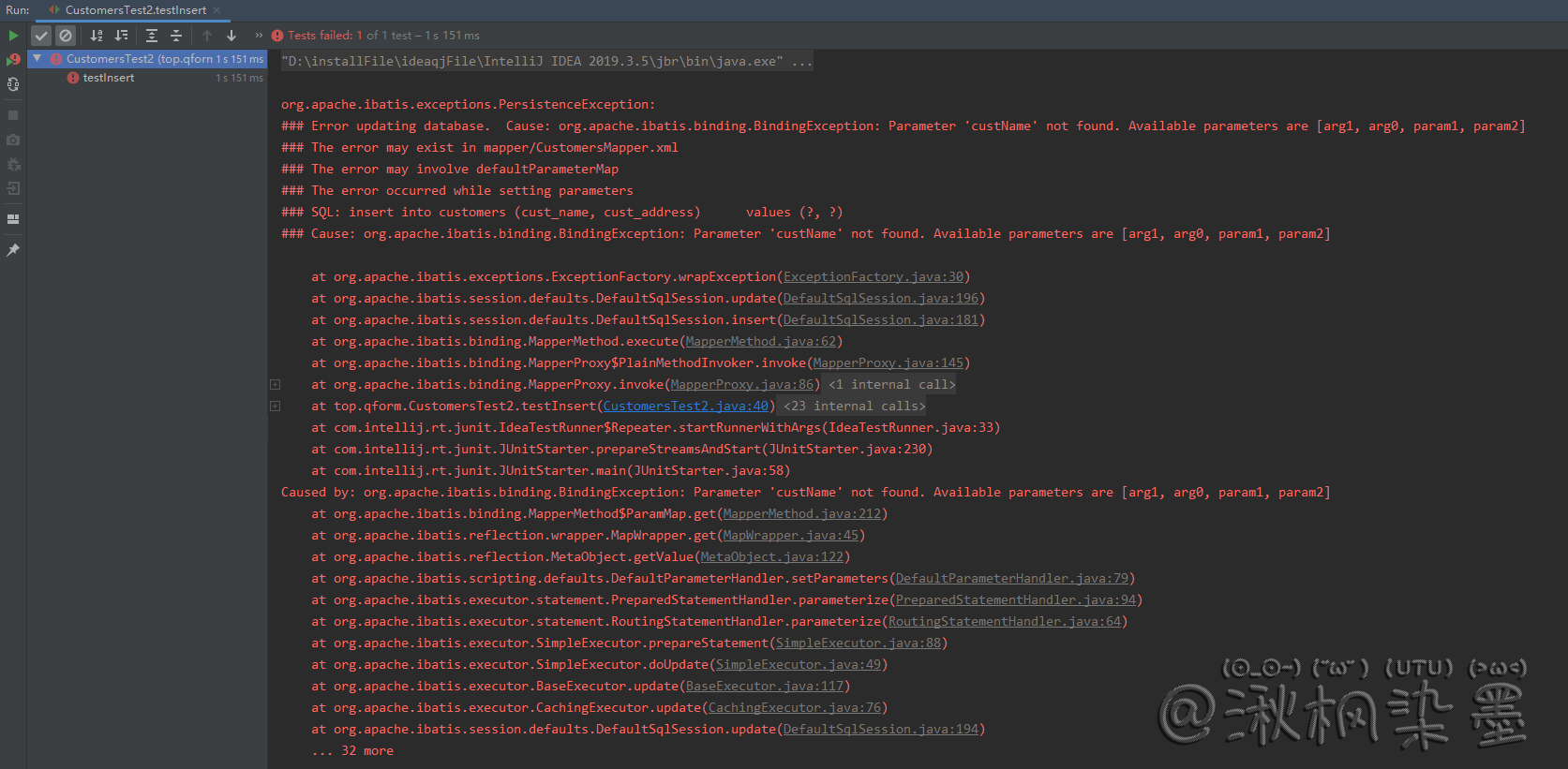Collapse the CustomersTest2 tree node
Viewport: 1568px width, 769px height.
[x=37, y=59]
